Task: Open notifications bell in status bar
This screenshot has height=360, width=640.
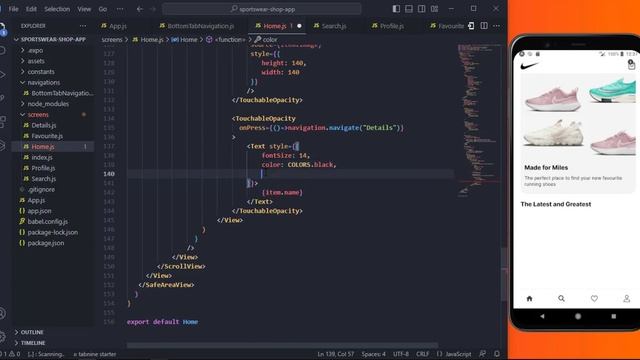Action: [497, 354]
